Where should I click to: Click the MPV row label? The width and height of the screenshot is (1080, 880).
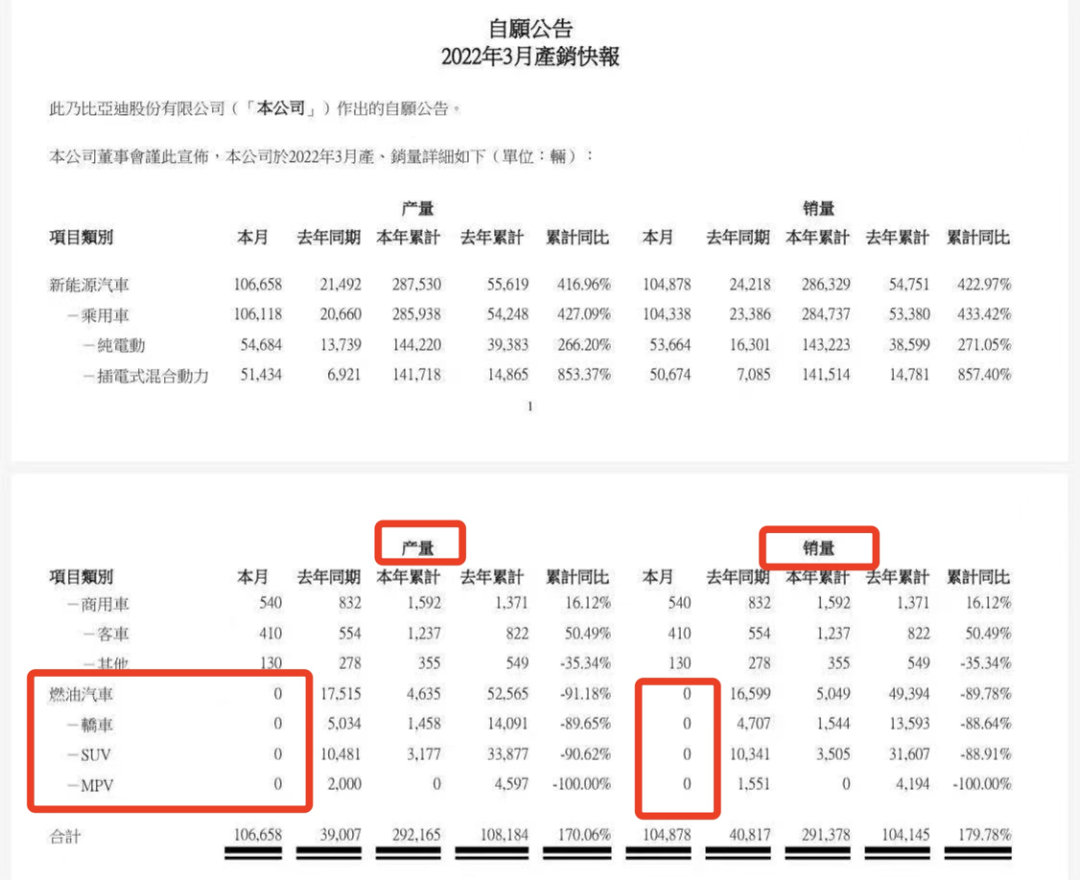(x=97, y=785)
